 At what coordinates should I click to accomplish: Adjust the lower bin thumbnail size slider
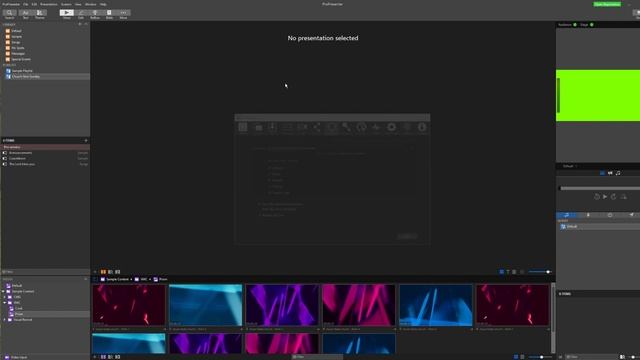(540, 357)
